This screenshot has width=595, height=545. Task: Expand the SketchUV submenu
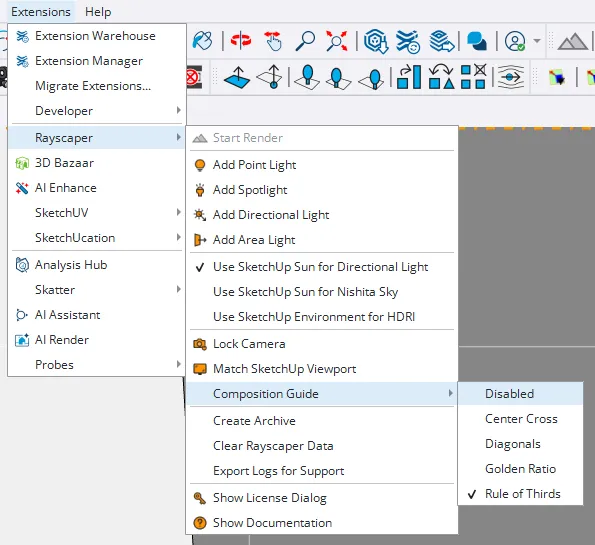(x=97, y=213)
